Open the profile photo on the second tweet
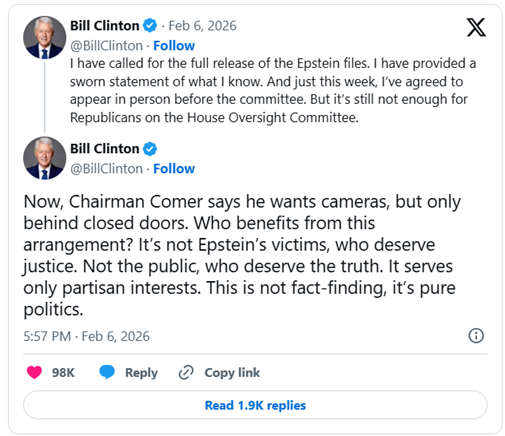The width and height of the screenshot is (505, 436). pos(45,158)
